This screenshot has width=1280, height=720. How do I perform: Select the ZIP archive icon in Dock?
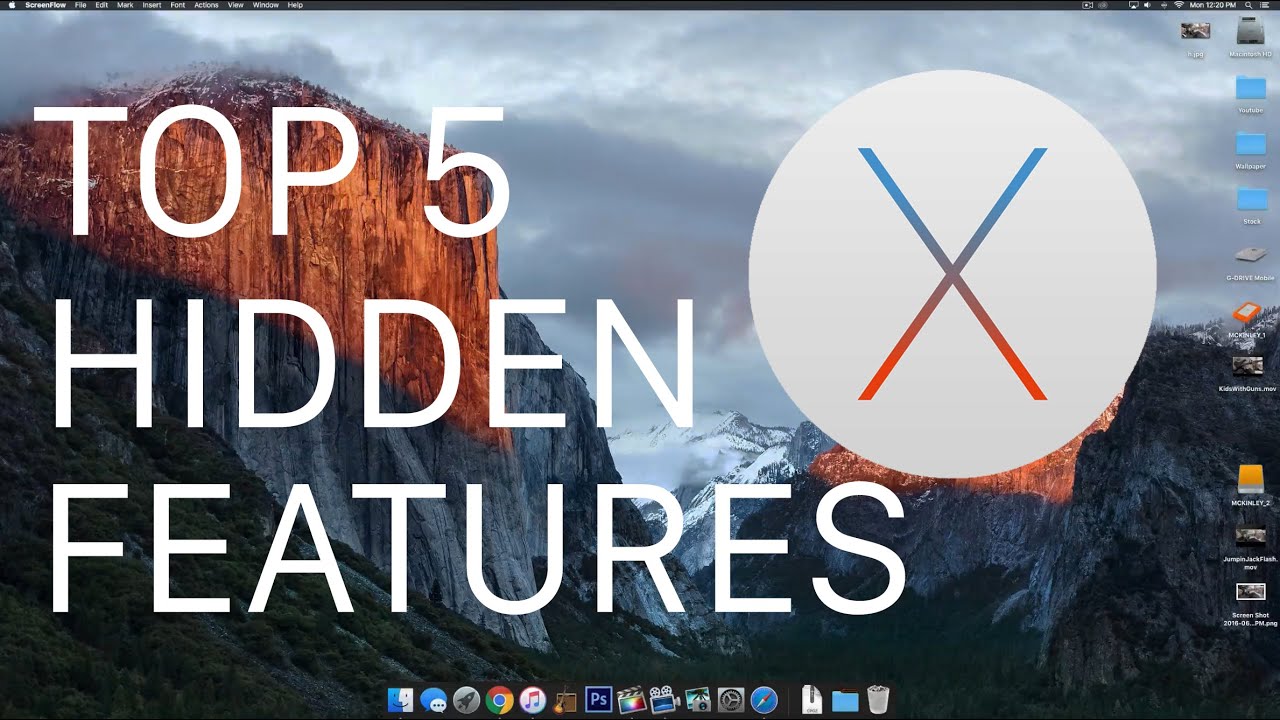click(813, 700)
